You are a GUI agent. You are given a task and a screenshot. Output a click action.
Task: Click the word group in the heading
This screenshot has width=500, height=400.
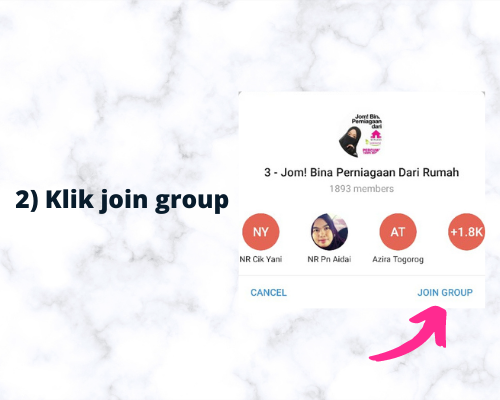[x=192, y=201]
